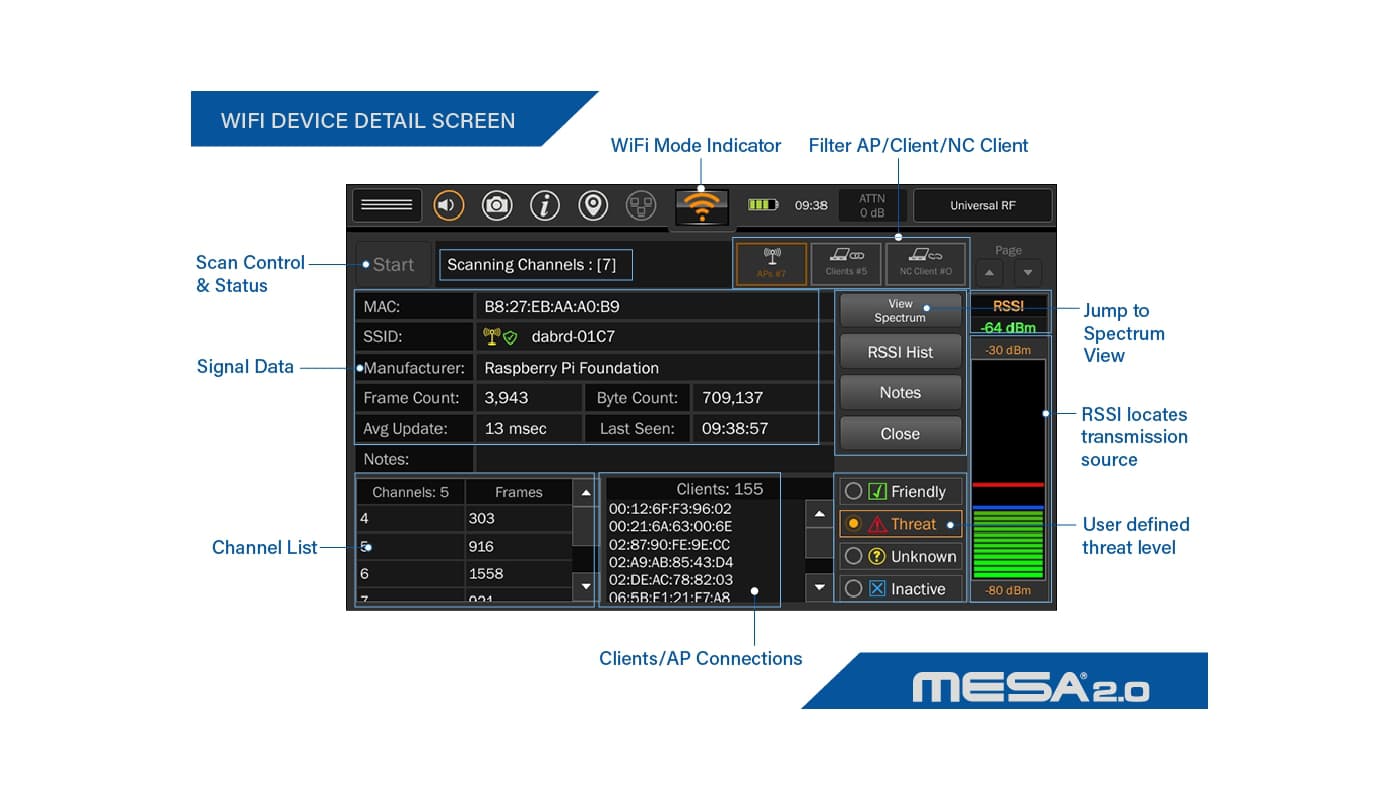The height and width of the screenshot is (800, 1400).
Task: Open the info icon
Action: point(545,205)
